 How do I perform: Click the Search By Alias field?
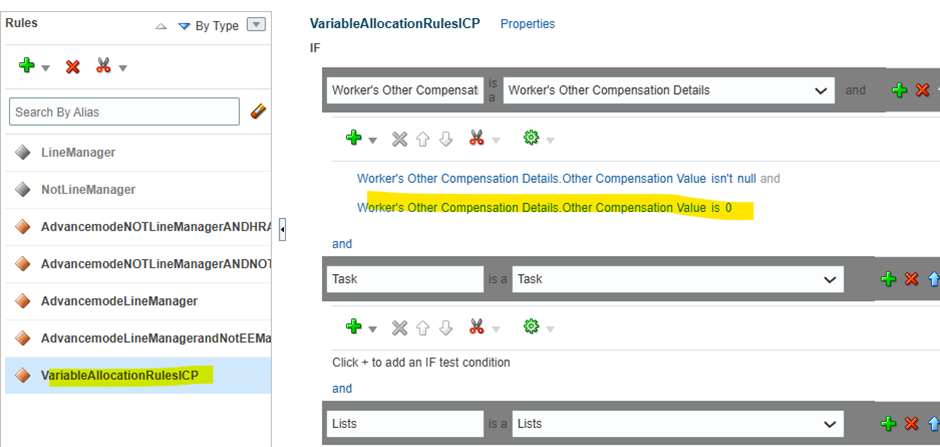click(x=124, y=111)
